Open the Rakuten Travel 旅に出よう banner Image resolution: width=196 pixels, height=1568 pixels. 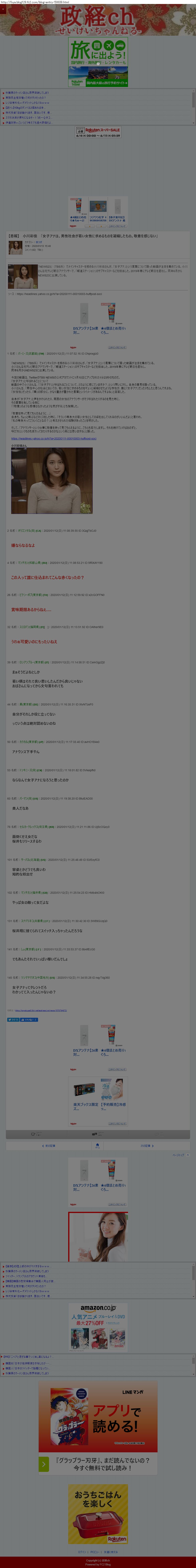98,62
